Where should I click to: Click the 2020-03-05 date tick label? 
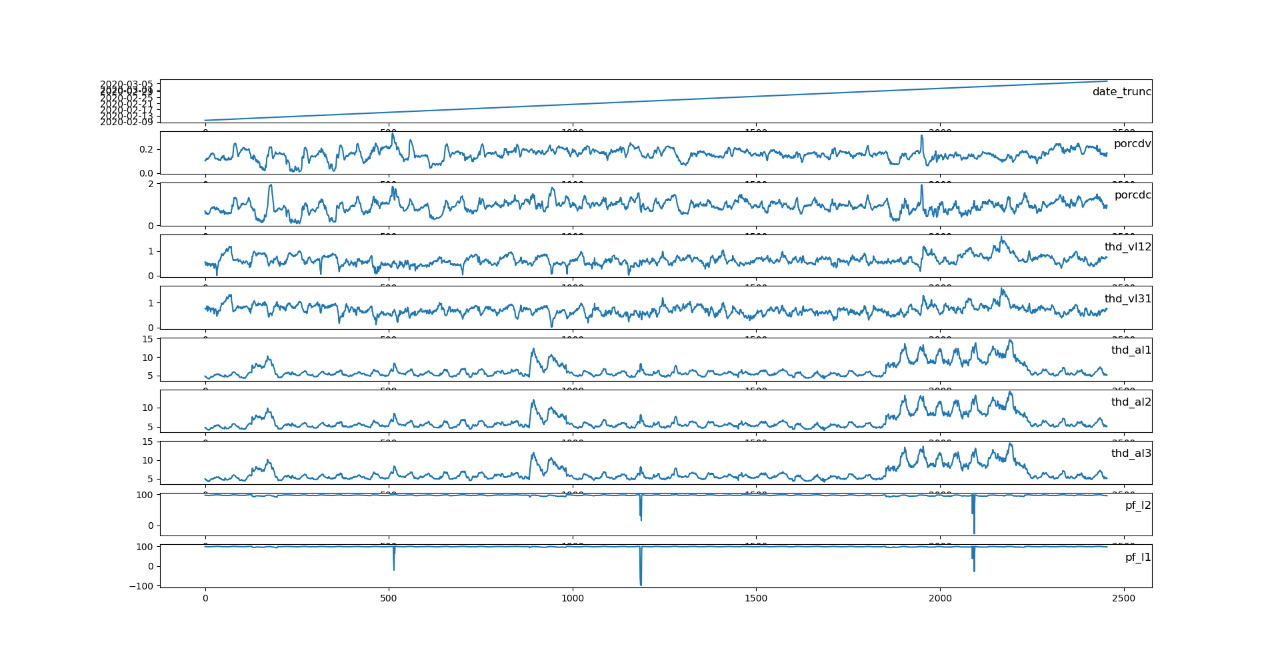coord(126,84)
